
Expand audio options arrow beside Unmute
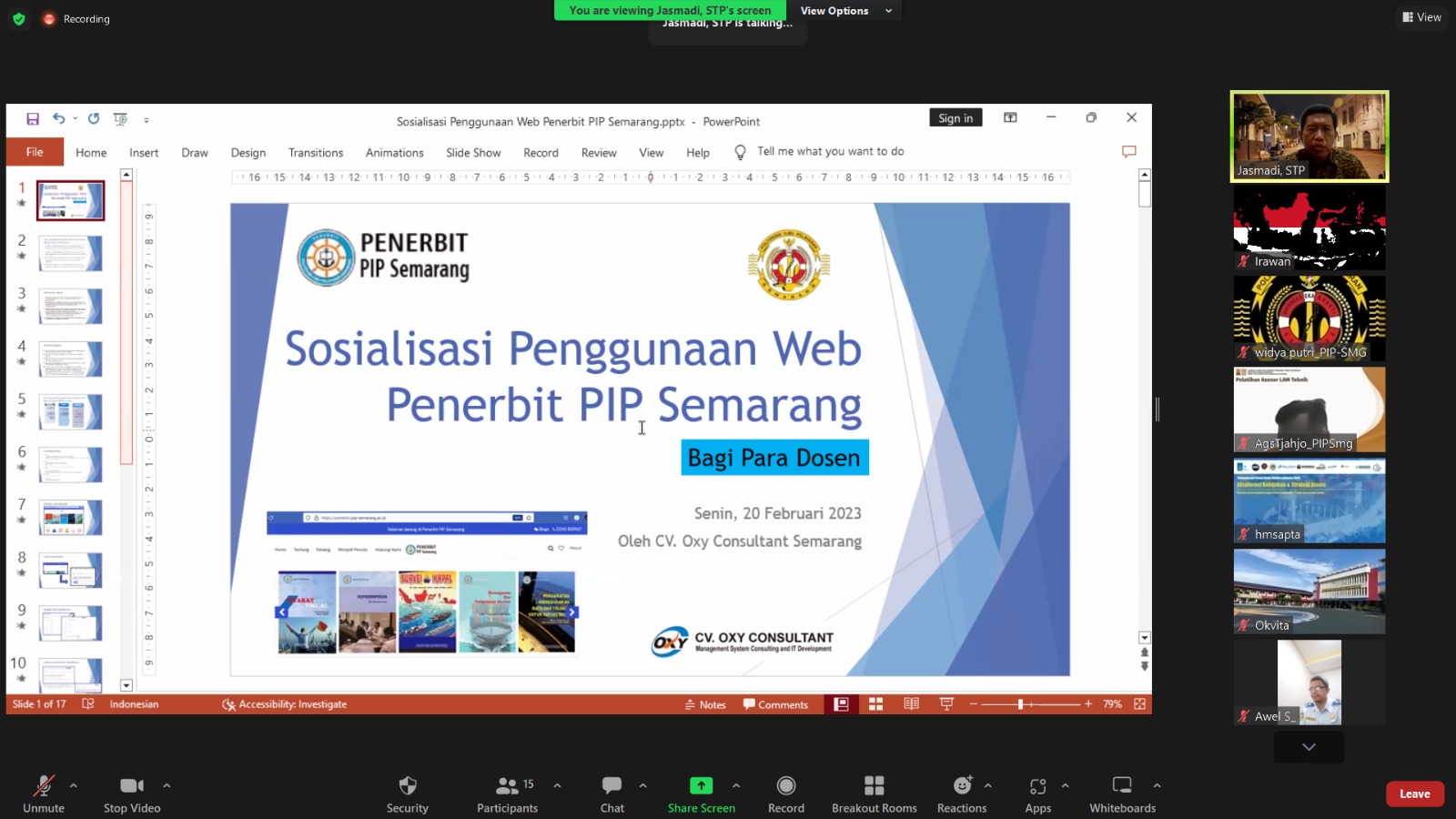click(74, 785)
